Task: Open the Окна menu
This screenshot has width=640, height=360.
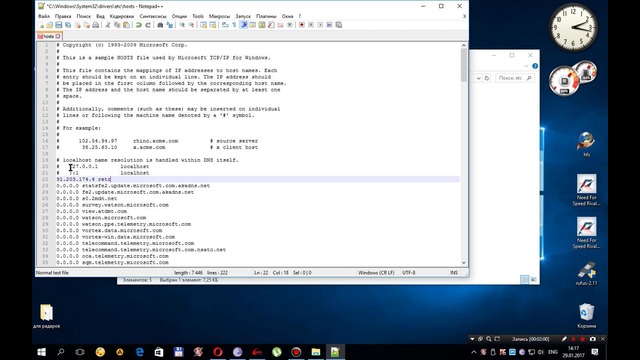Action: tap(287, 16)
